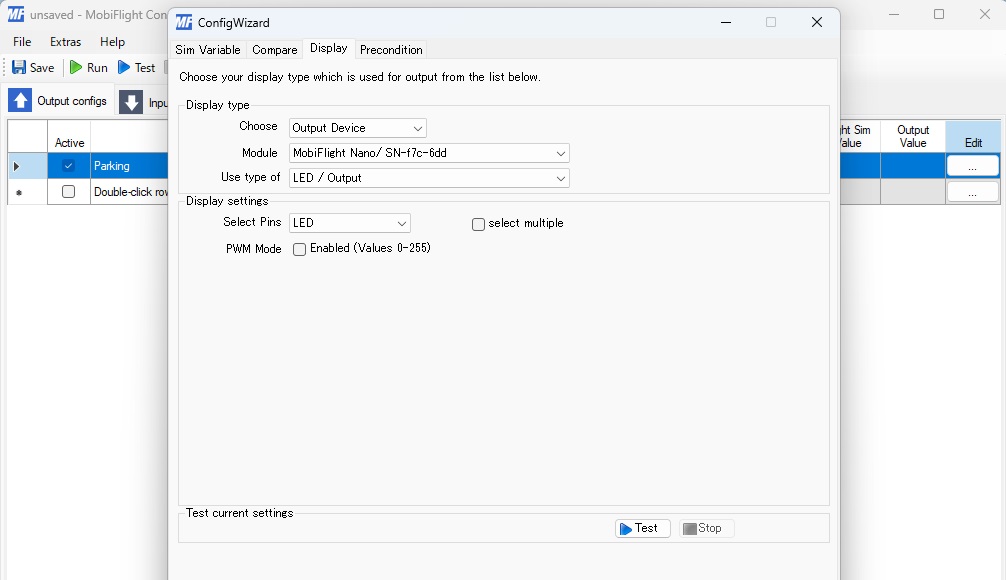Click the Test button in Test current settings
The height and width of the screenshot is (580, 1006).
tap(643, 528)
